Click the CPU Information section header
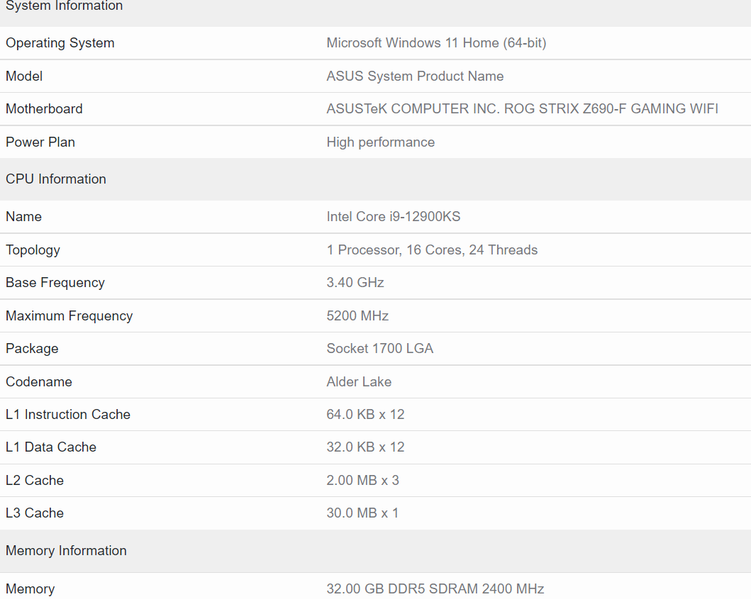751x599 pixels. (56, 179)
